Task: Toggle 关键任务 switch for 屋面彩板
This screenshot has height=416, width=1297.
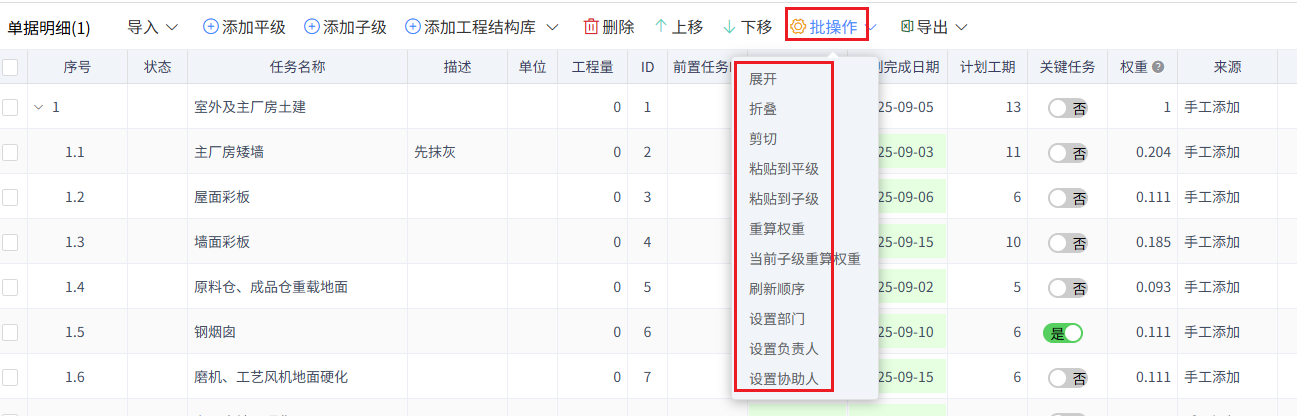Action: pos(1067,198)
